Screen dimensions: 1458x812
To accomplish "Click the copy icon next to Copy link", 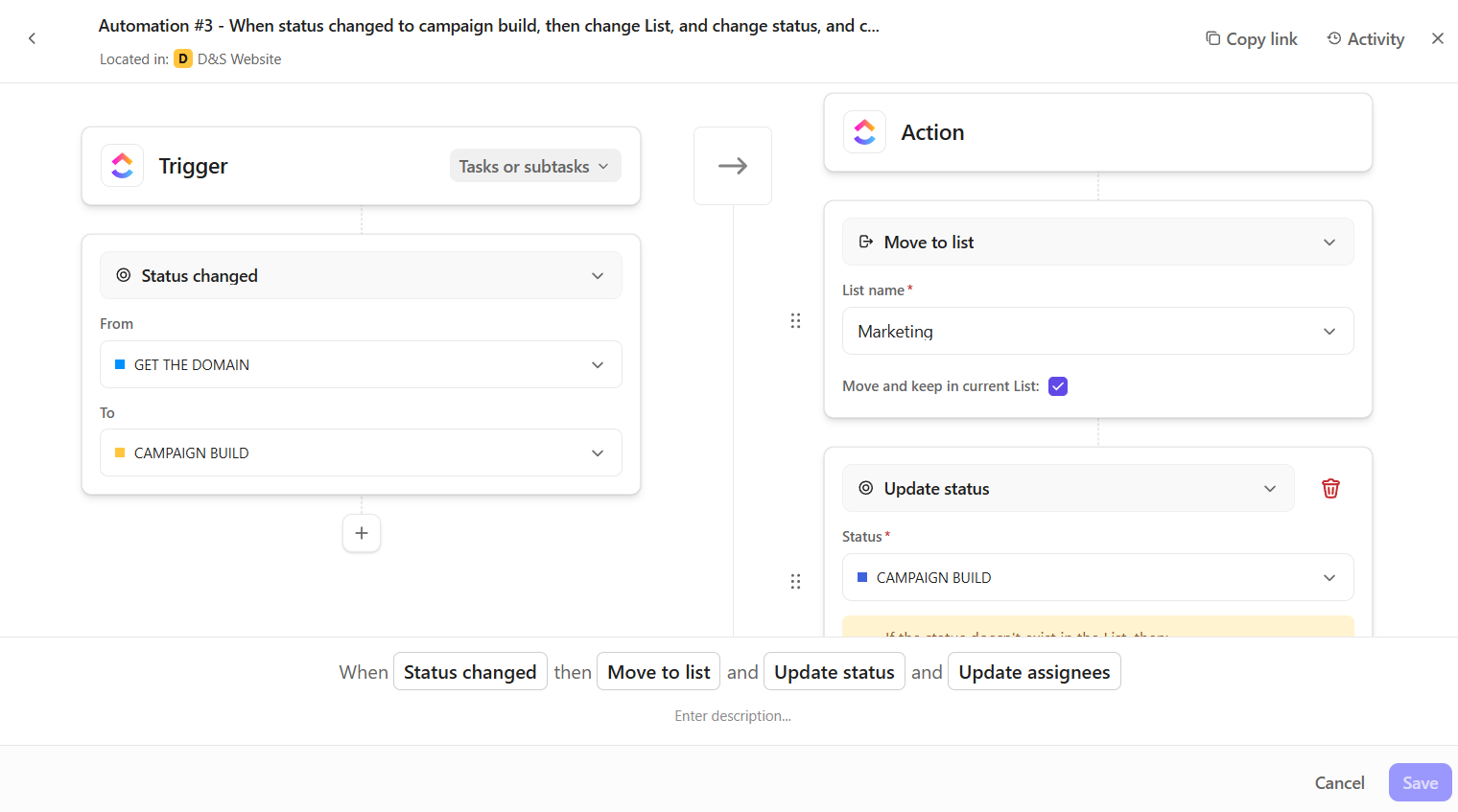I will point(1213,38).
